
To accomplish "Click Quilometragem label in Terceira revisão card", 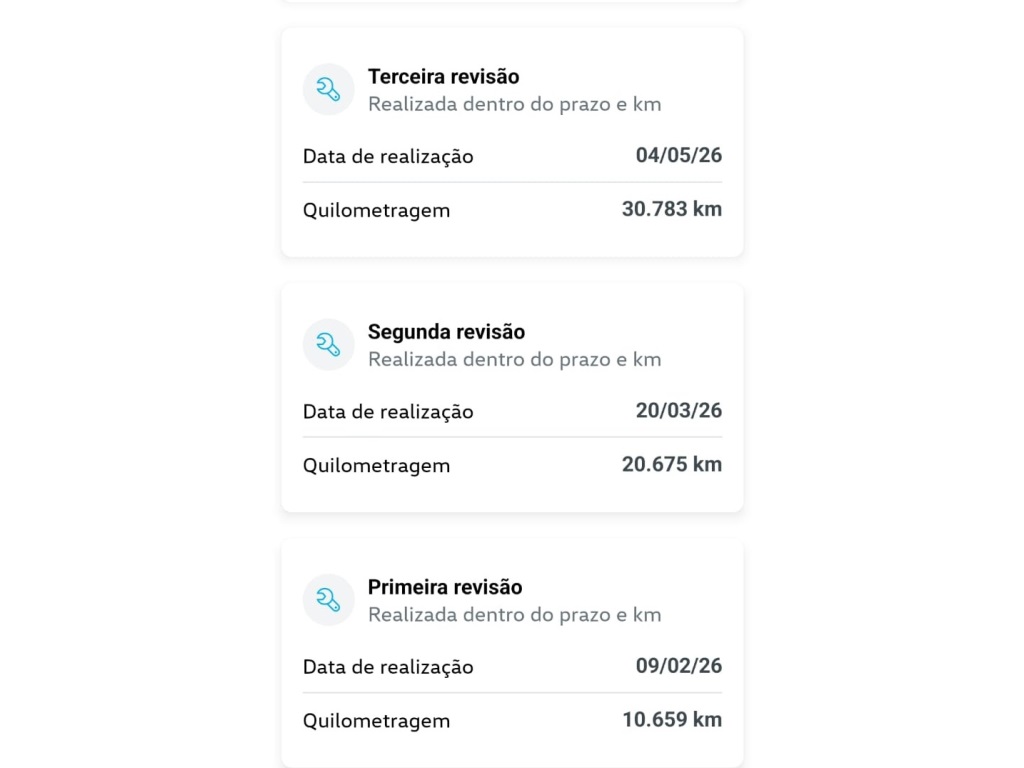I will (376, 211).
